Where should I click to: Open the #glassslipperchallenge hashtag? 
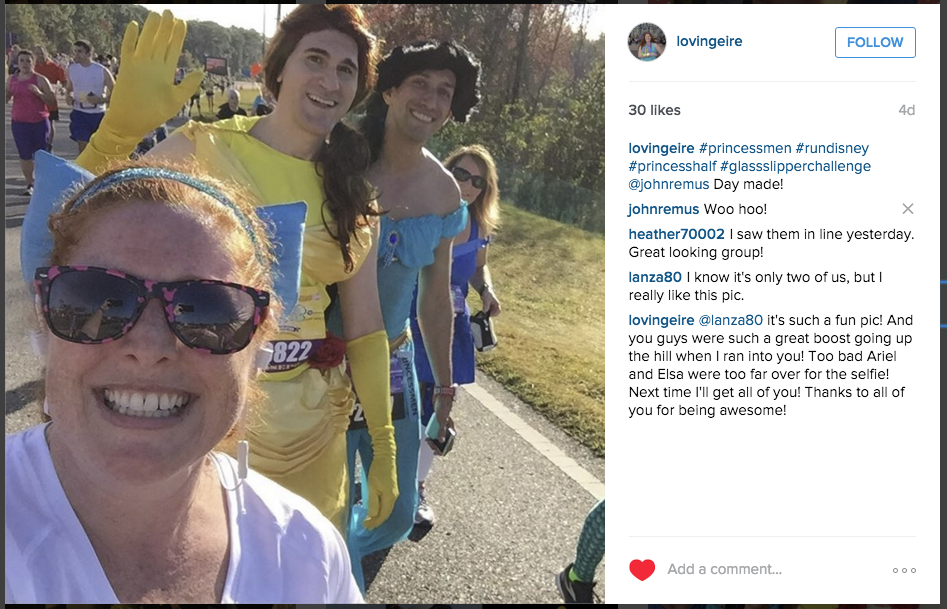click(795, 166)
